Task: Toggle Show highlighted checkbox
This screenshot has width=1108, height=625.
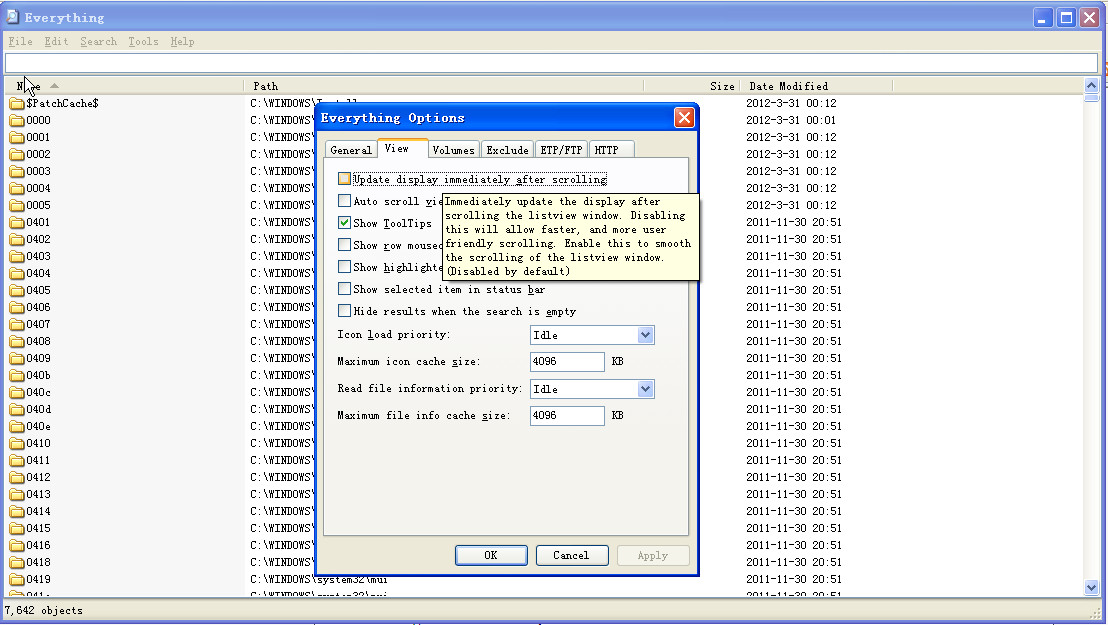Action: pyautogui.click(x=344, y=267)
